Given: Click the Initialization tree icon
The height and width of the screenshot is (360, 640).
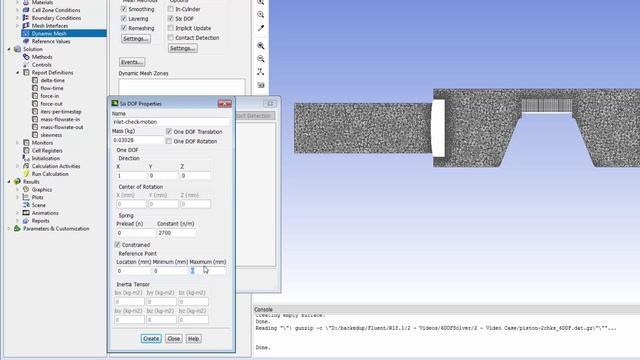Looking at the screenshot, I should pyautogui.click(x=26, y=158).
